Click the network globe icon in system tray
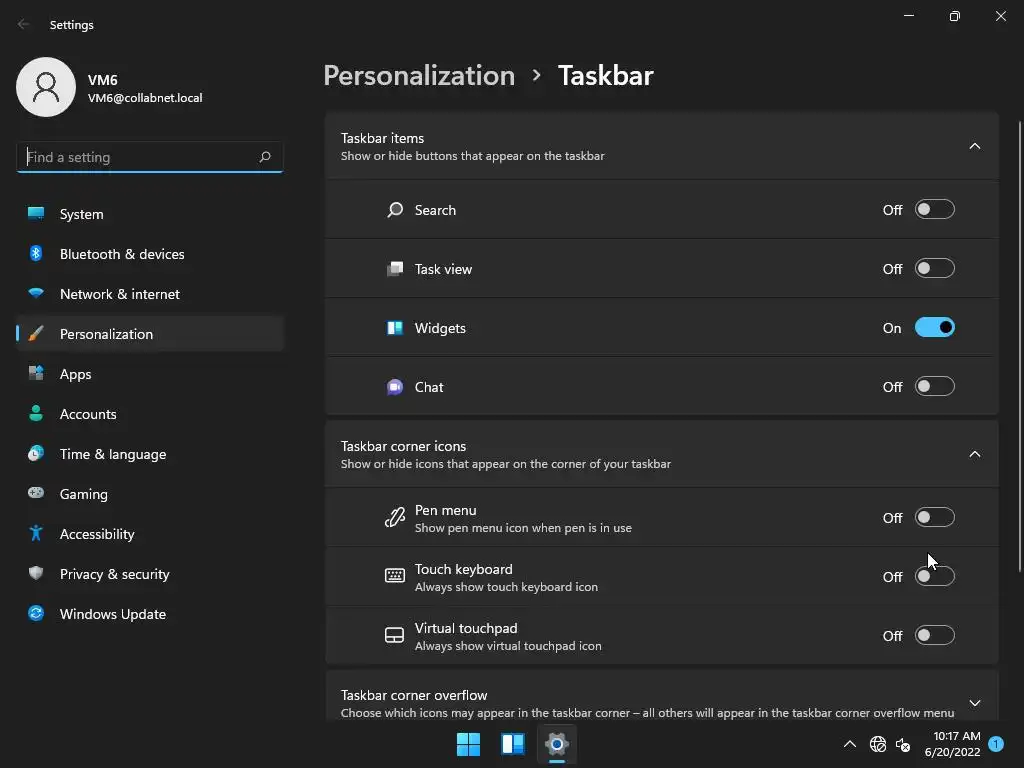Screen dimensions: 1024x768 [x=878, y=744]
